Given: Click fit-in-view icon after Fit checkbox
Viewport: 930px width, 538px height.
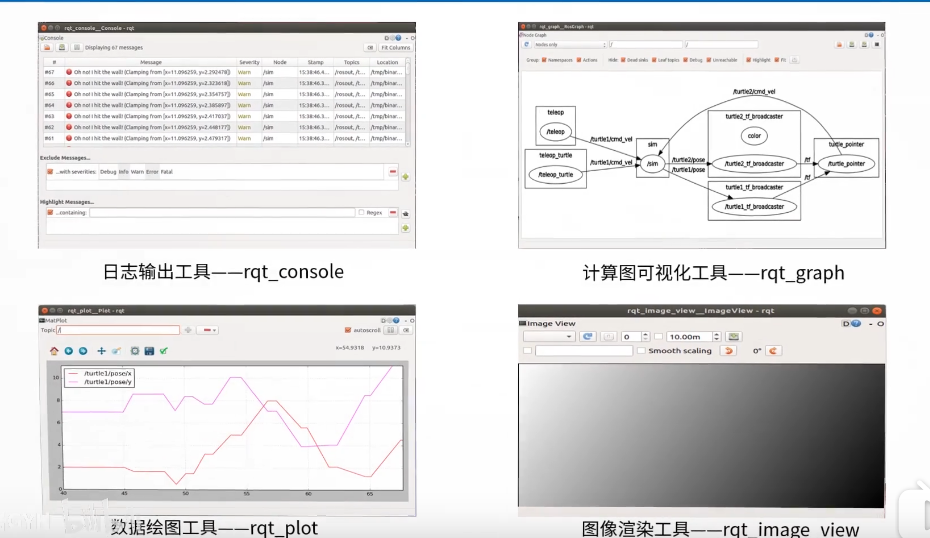Looking at the screenshot, I should tap(795, 60).
